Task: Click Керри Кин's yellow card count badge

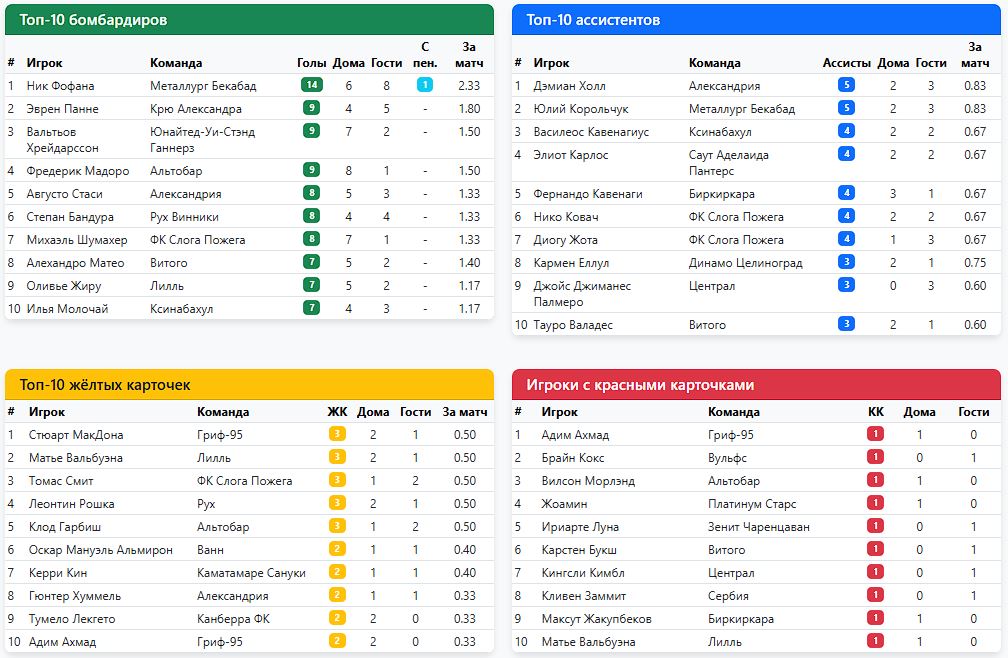Action: click(x=337, y=573)
